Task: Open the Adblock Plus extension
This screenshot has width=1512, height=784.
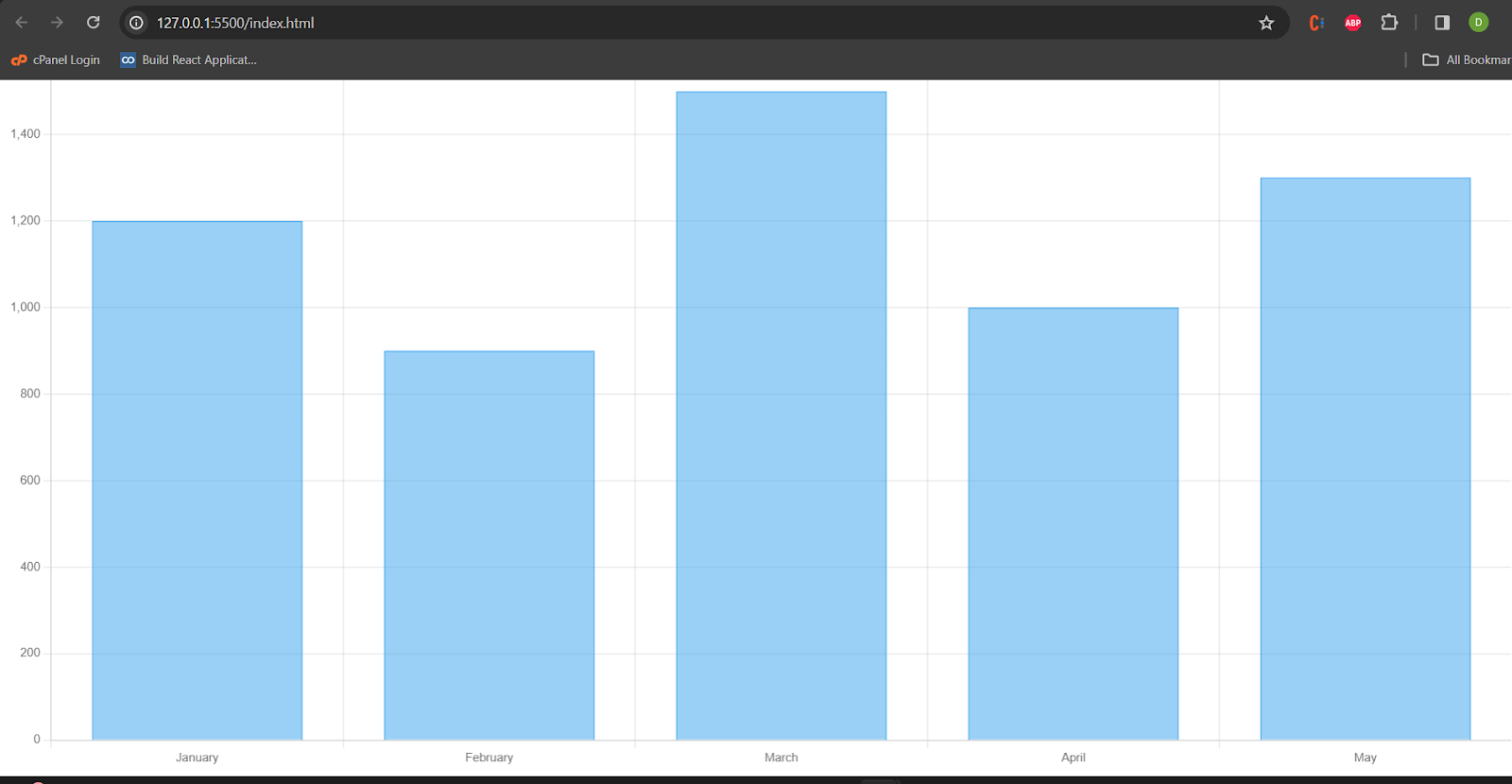Action: [1352, 23]
